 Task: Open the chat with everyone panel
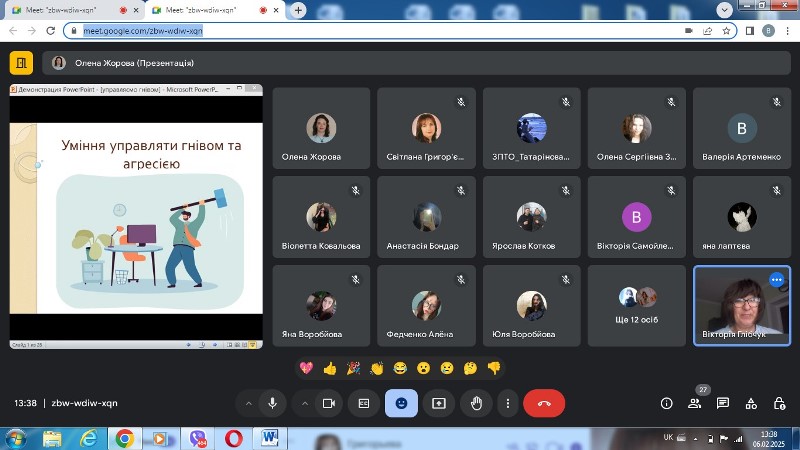tap(722, 404)
